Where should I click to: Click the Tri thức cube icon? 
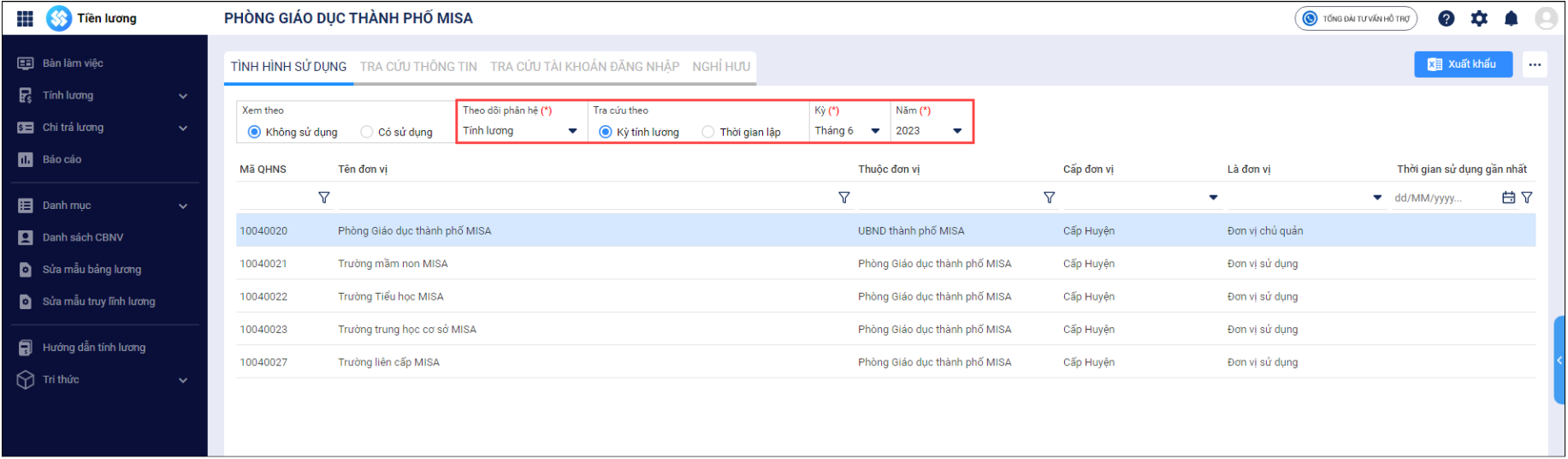point(26,379)
